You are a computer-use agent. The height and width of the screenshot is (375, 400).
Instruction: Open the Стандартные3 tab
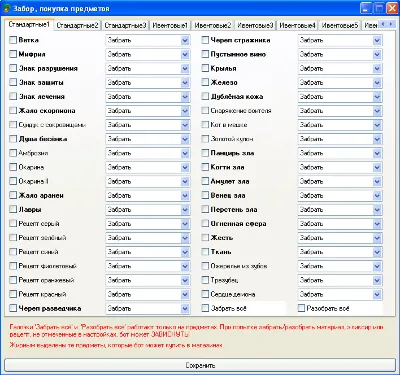[x=125, y=25]
